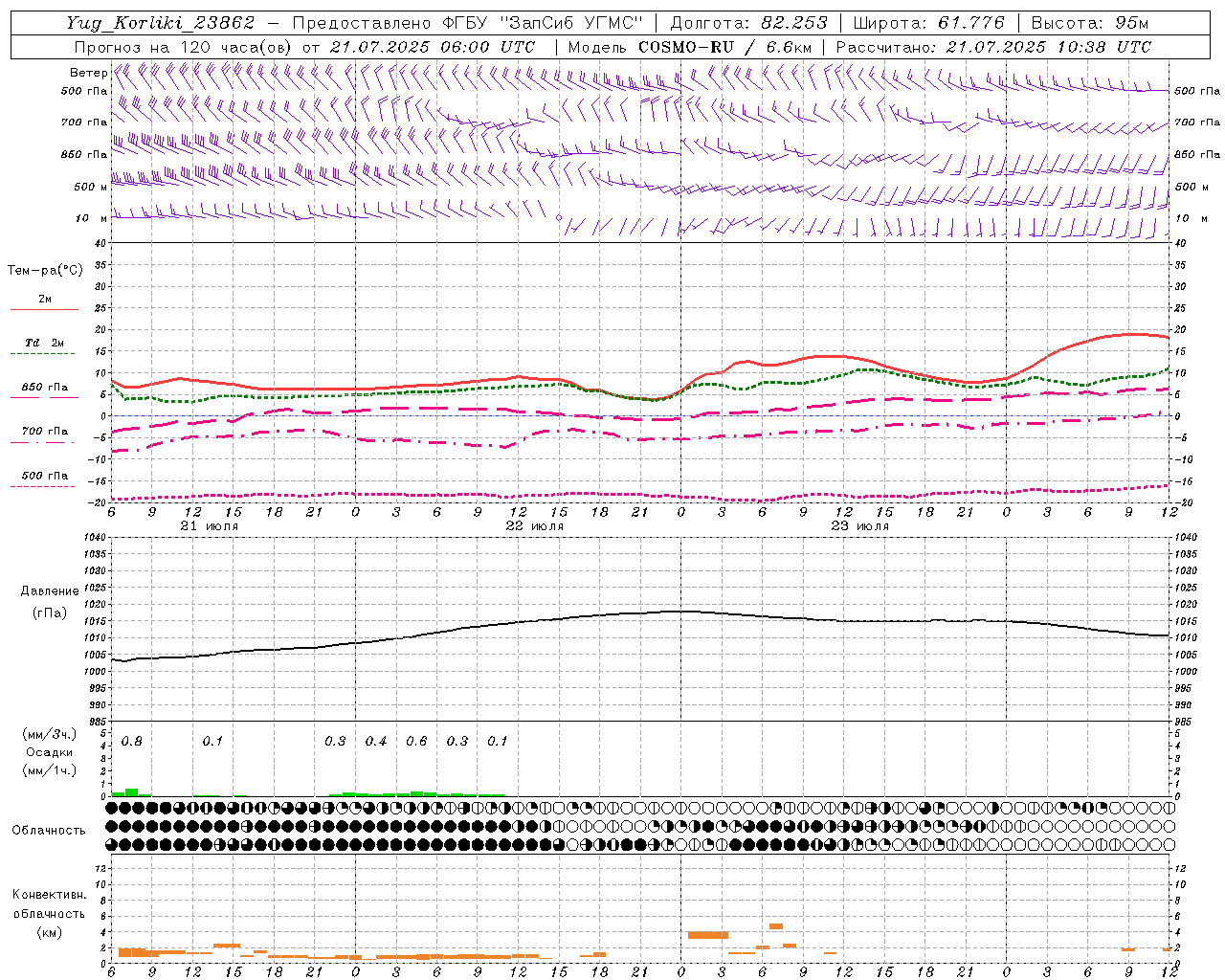Click the "Модель COSMO-RU / 6.6км" text
Viewport: 1225px width, 980px height.
click(x=690, y=47)
